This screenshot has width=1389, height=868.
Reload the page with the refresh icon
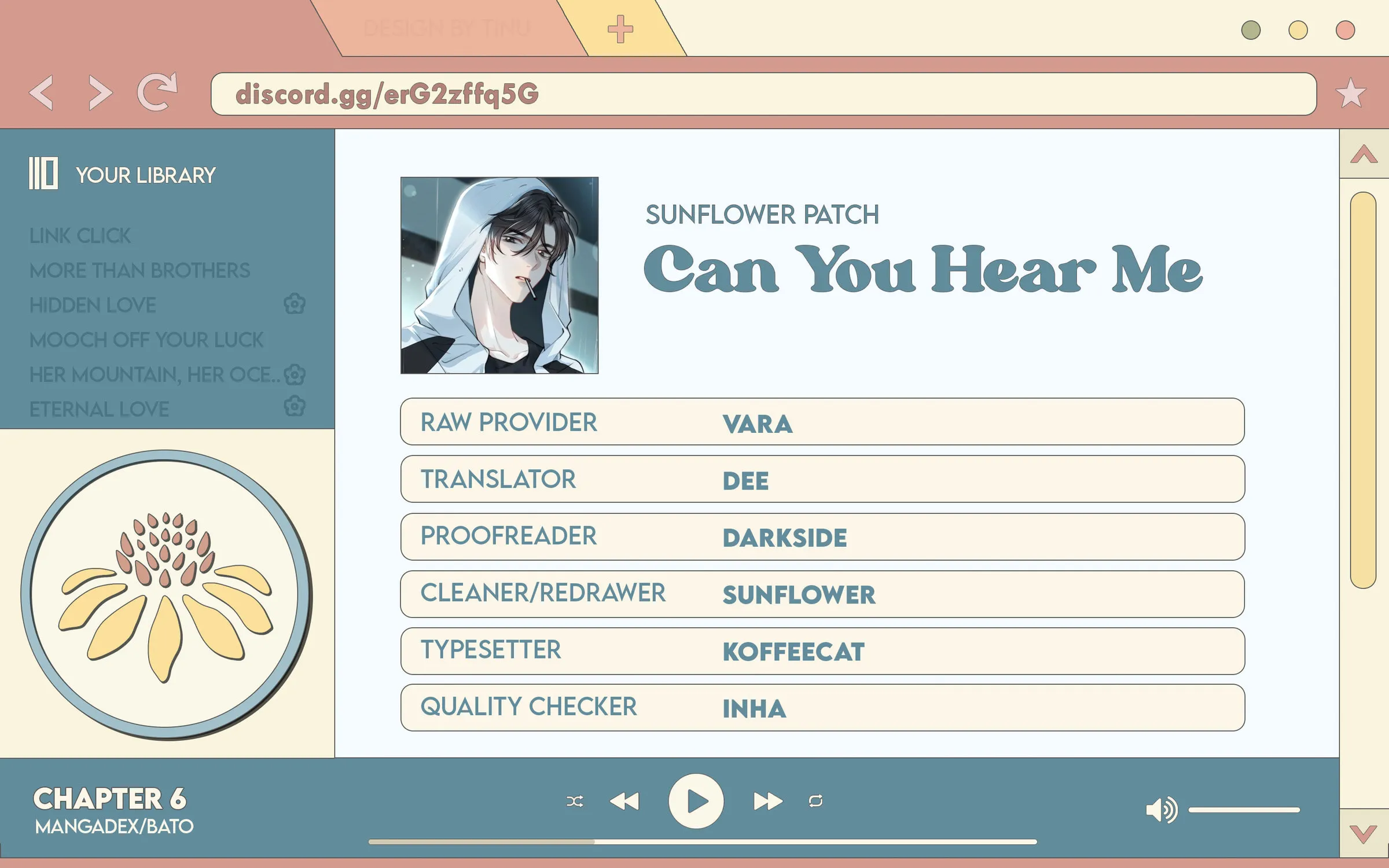tap(157, 91)
